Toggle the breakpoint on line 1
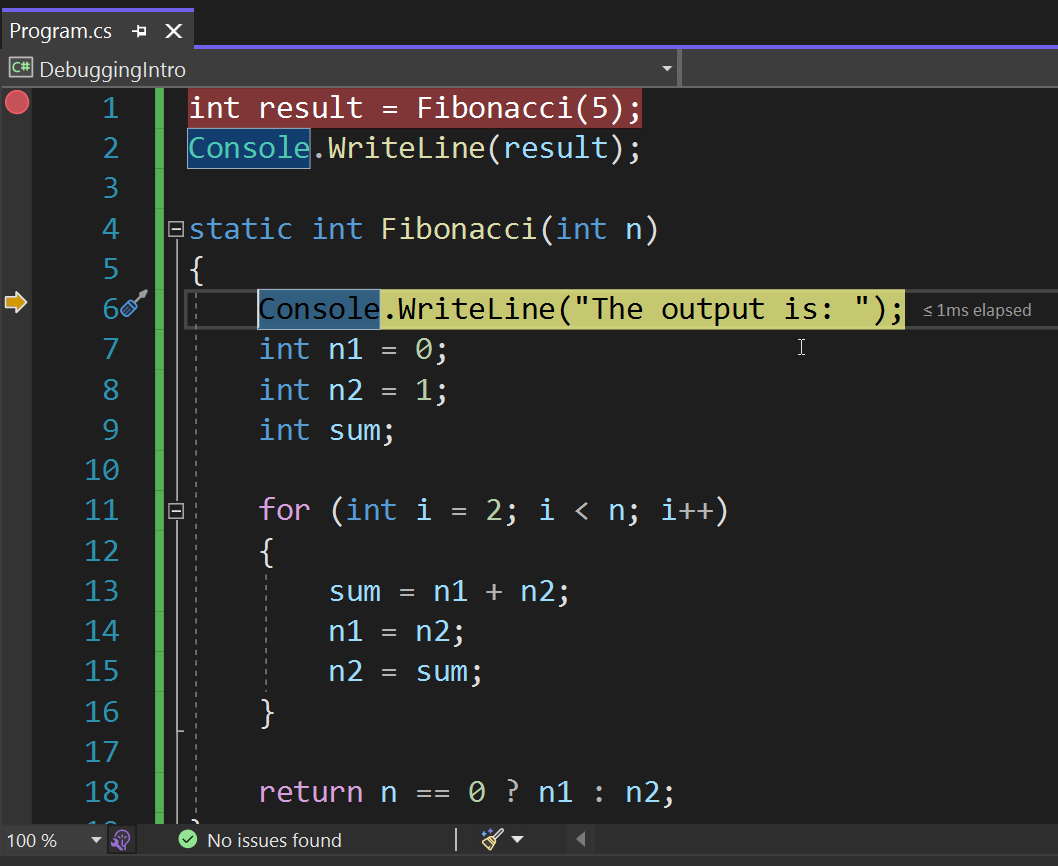Viewport: 1058px width, 866px height. pos(17,103)
